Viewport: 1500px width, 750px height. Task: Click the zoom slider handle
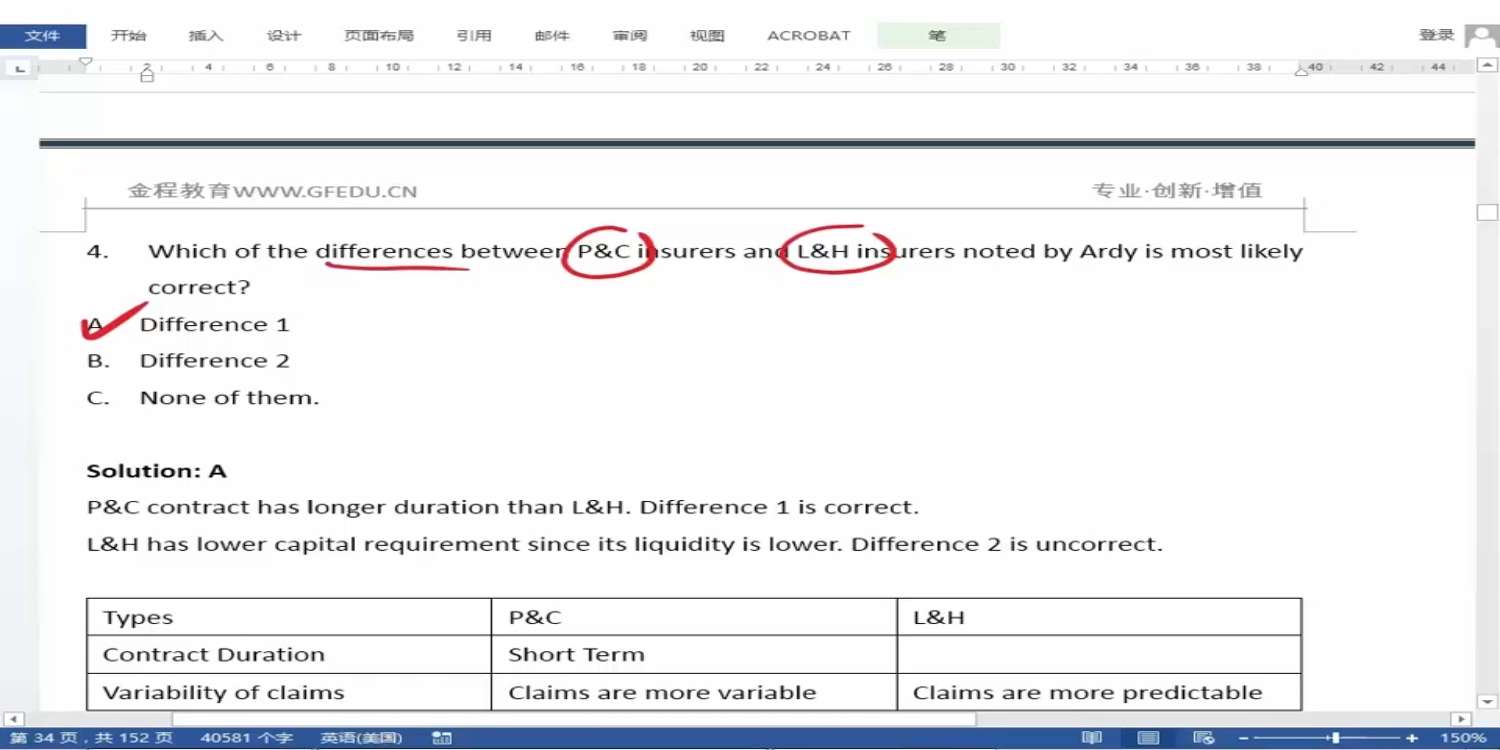[x=1335, y=738]
